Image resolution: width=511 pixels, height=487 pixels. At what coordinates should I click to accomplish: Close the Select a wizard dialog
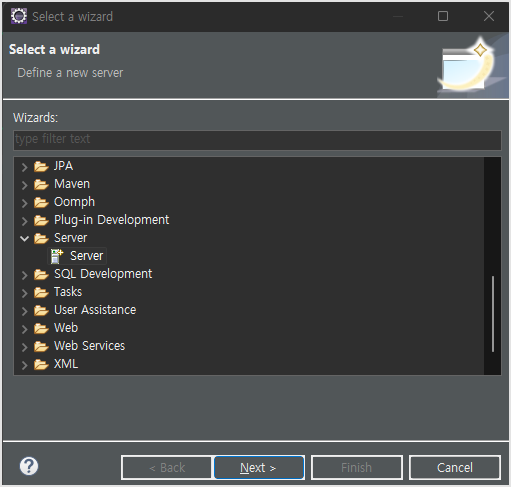(489, 16)
